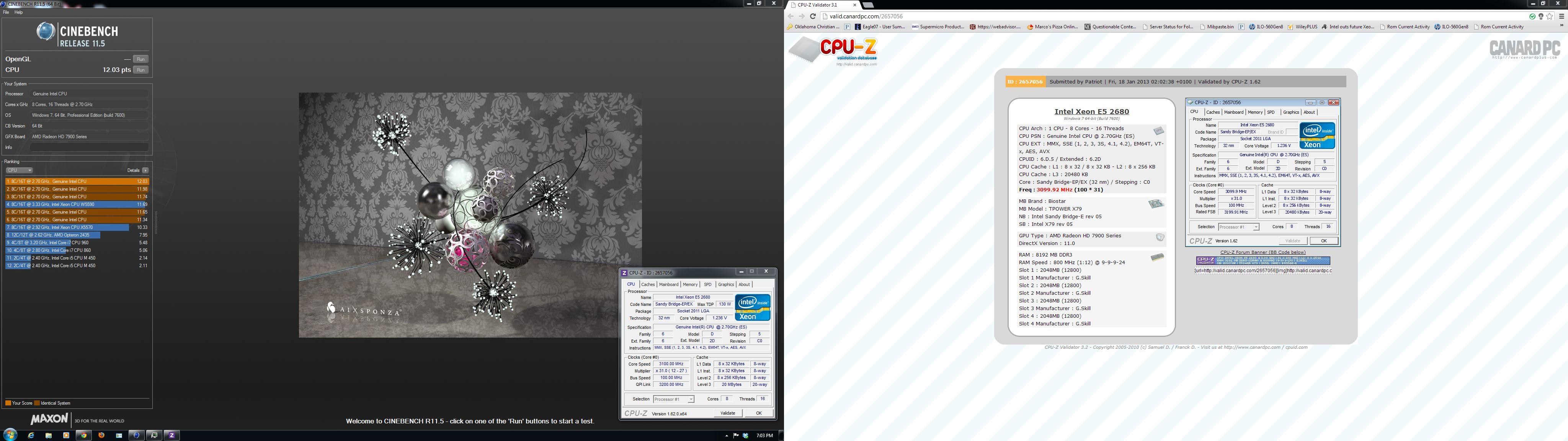This screenshot has width=1568, height=441.
Task: Click the CPU-Z forum banner image
Action: click(1264, 261)
